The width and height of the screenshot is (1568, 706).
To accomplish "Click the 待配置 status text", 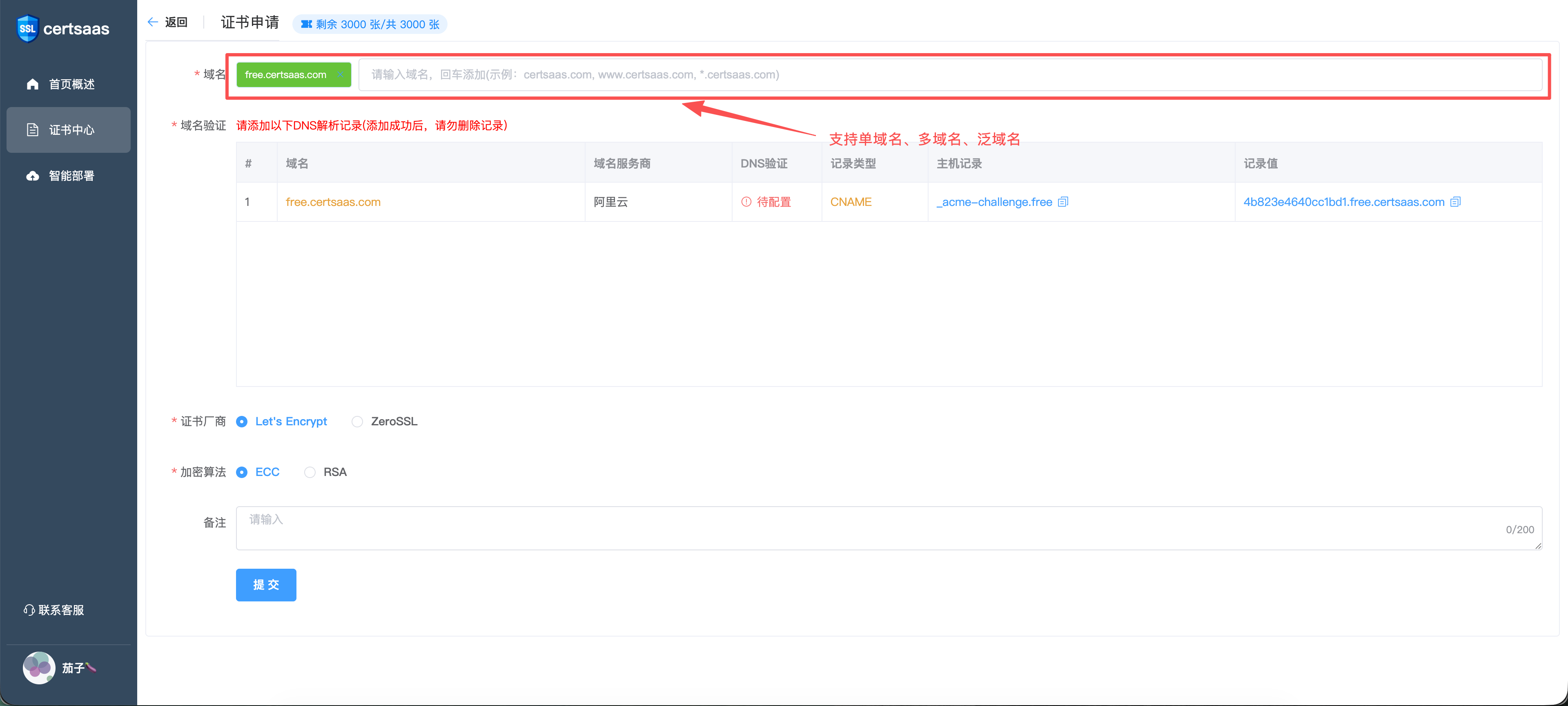I will coord(774,202).
